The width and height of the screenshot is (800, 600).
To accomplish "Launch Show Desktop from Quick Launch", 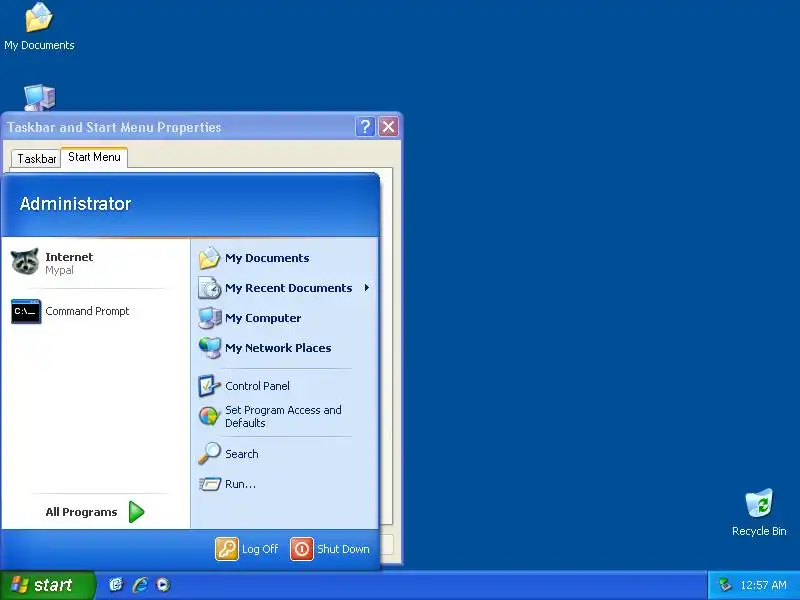I will tap(116, 585).
